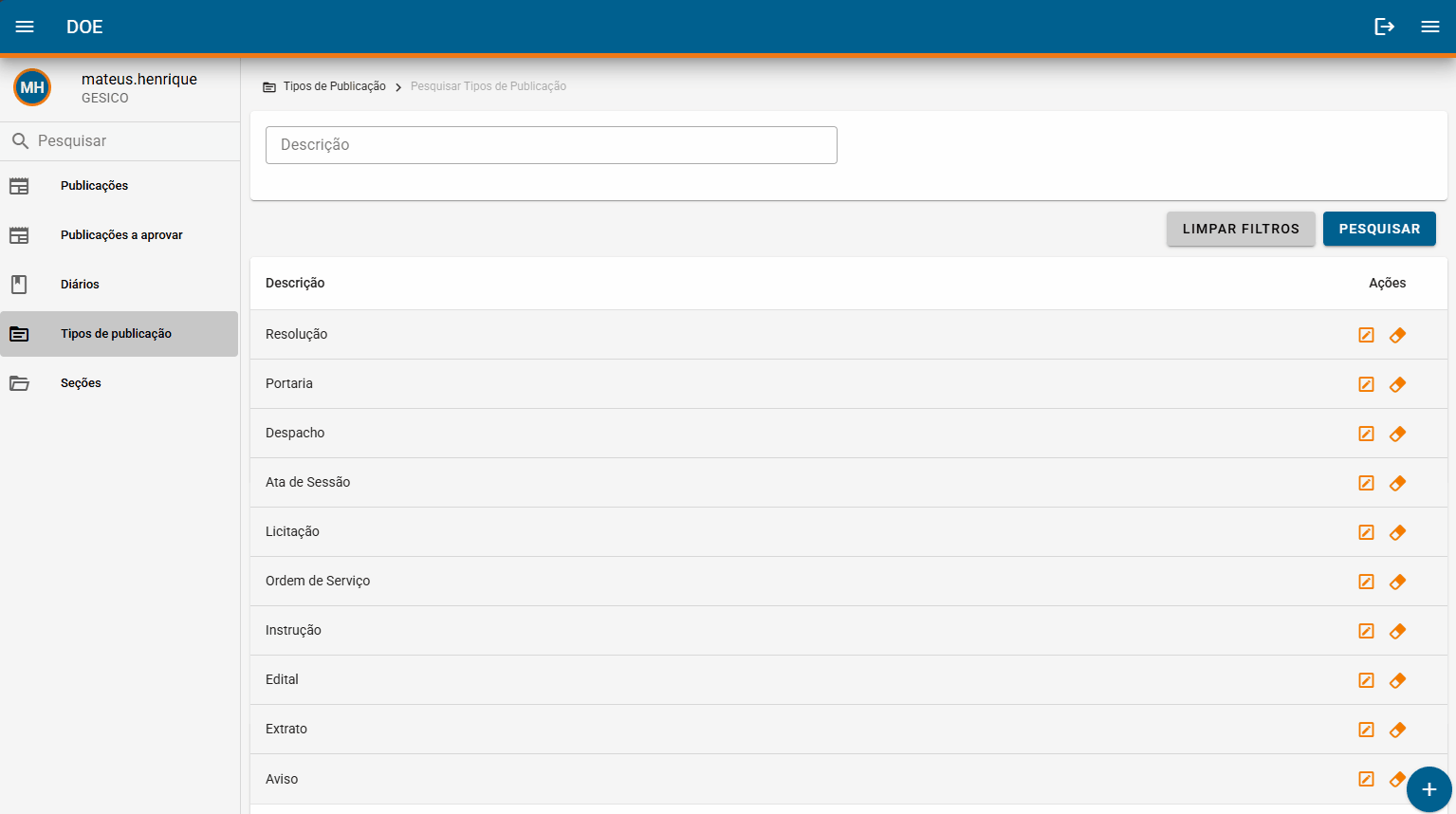Edit the Instrução row
Image resolution: width=1456 pixels, height=814 pixels.
(1366, 631)
